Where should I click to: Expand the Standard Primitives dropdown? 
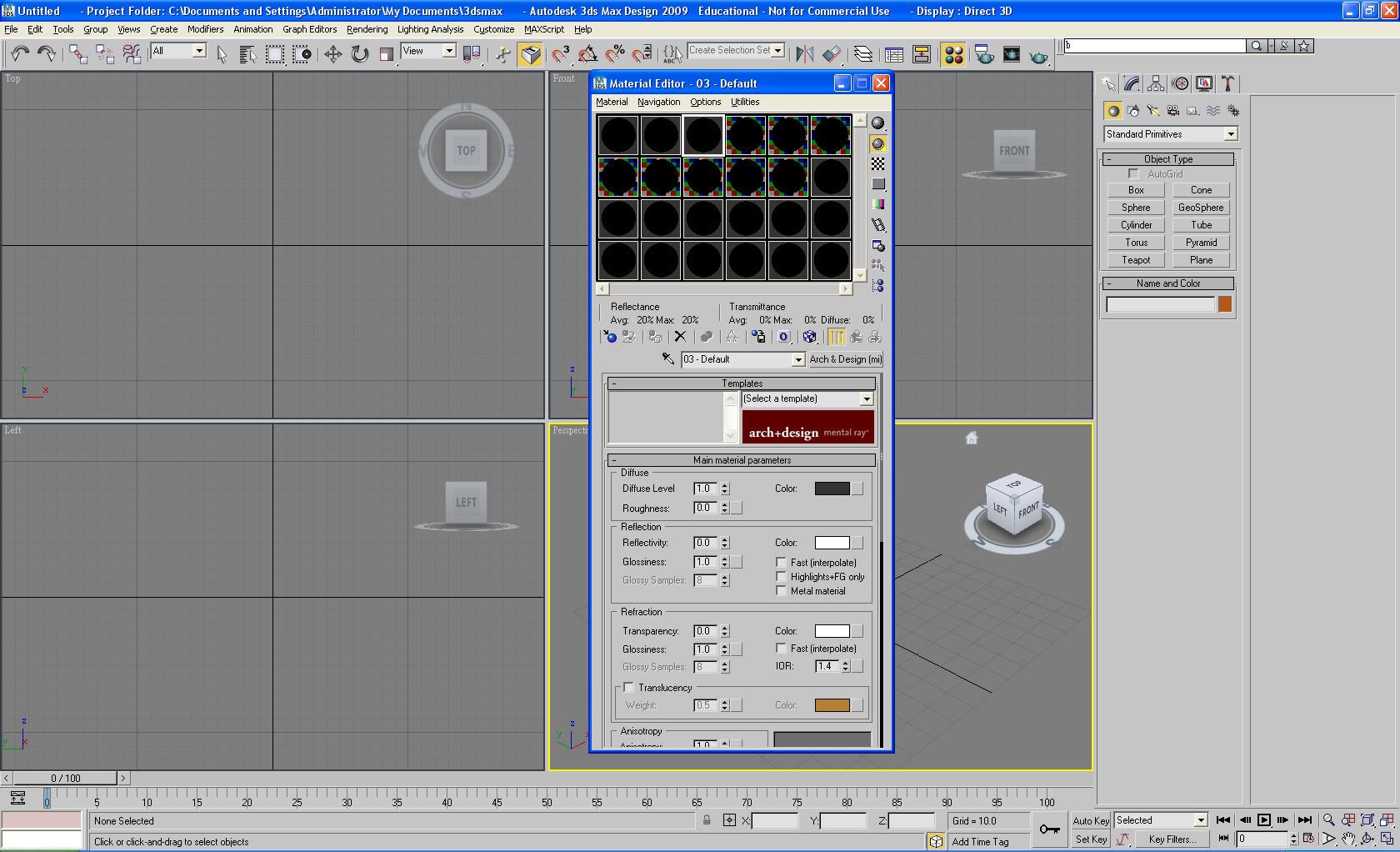1230,134
